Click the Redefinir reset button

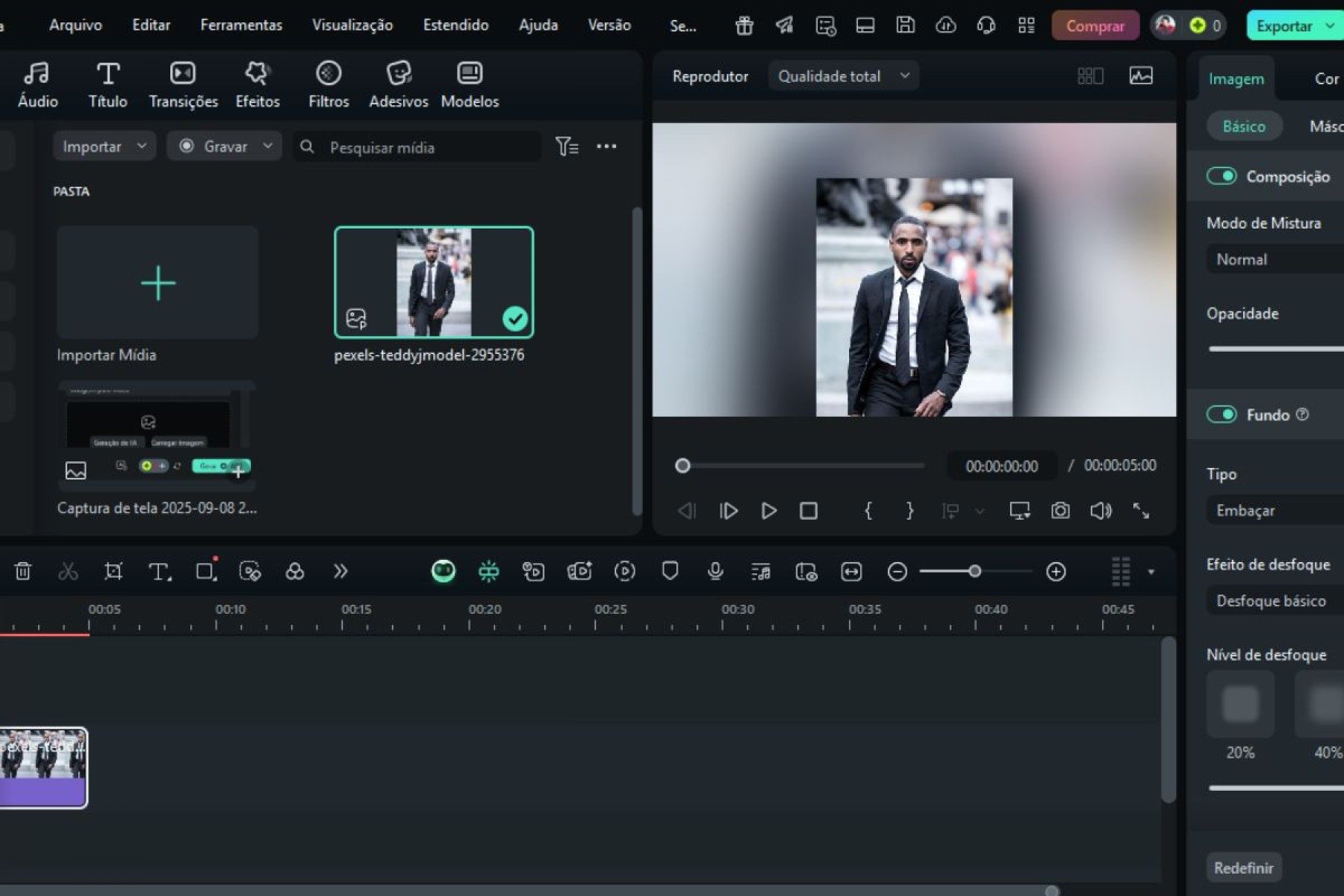click(1243, 868)
